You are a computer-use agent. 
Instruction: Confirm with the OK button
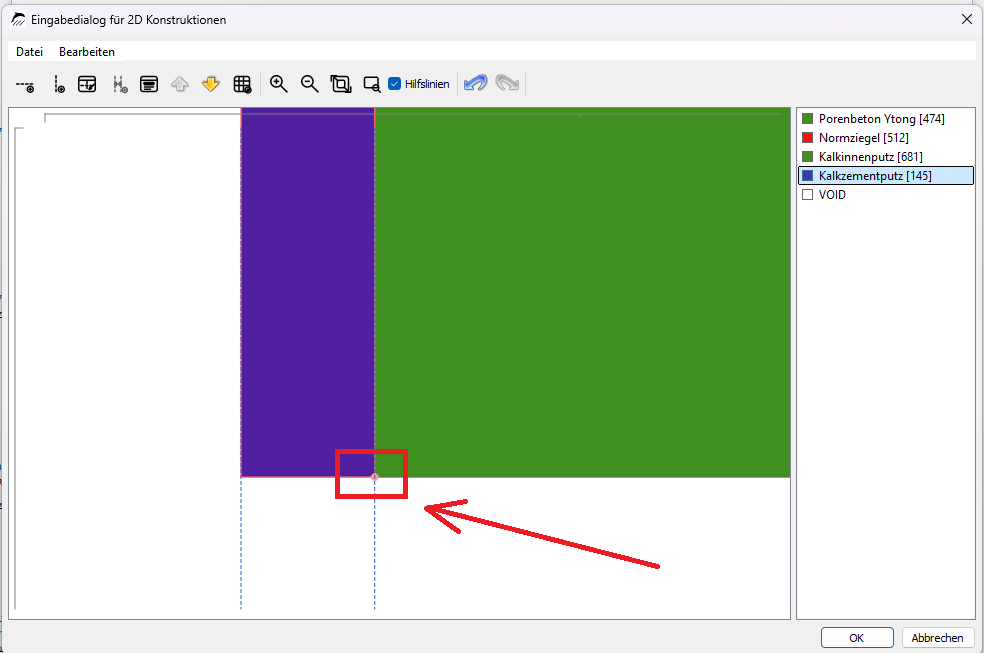pyautogui.click(x=857, y=638)
